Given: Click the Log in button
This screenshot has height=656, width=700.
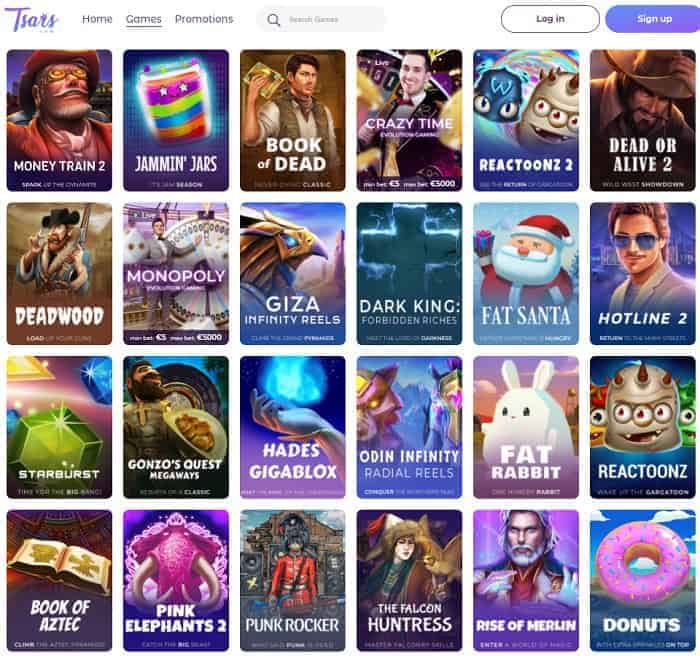Looking at the screenshot, I should [x=550, y=19].
